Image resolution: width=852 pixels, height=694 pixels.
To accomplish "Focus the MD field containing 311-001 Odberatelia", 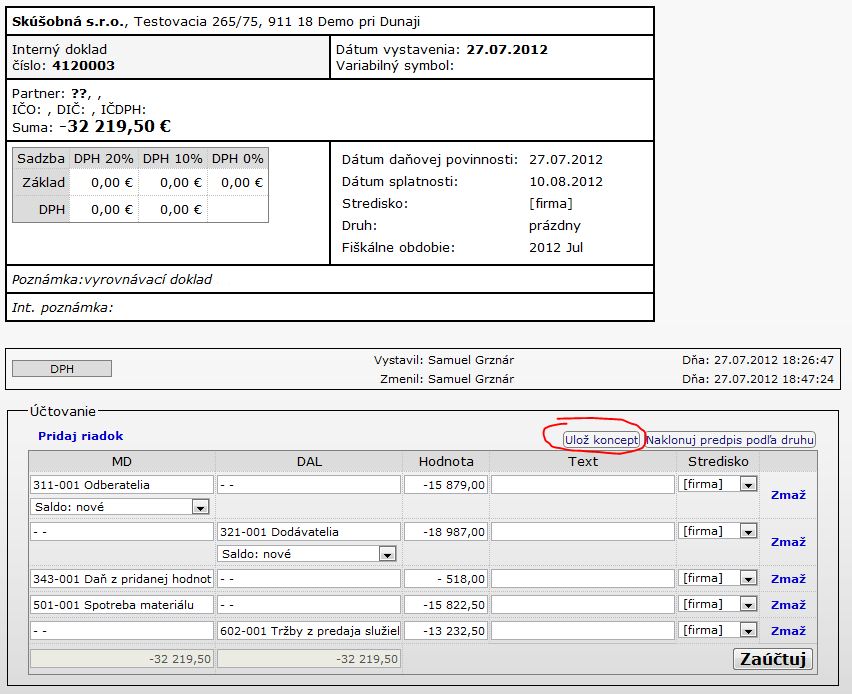I will click(122, 485).
